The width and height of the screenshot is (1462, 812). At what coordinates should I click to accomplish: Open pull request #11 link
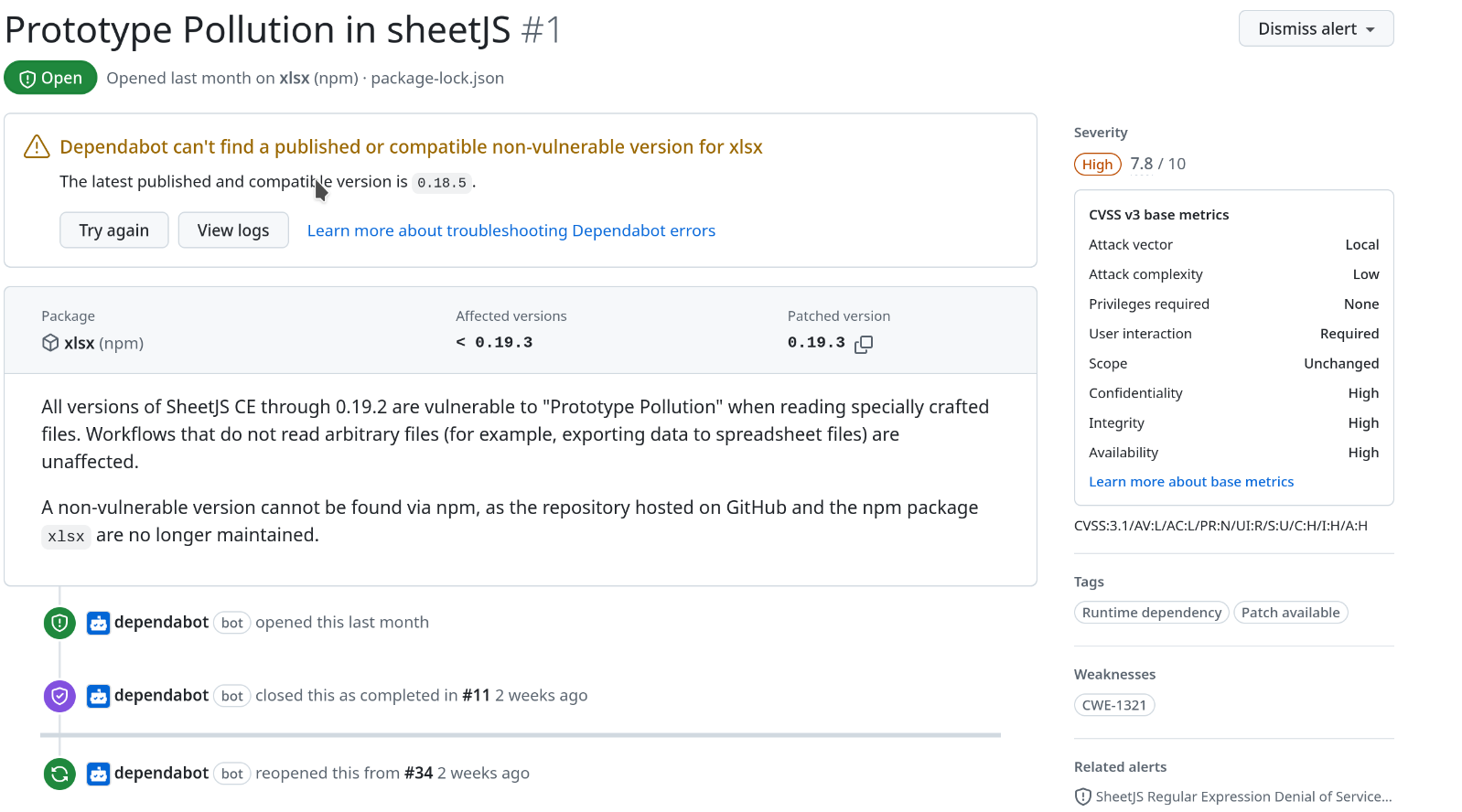click(x=476, y=696)
